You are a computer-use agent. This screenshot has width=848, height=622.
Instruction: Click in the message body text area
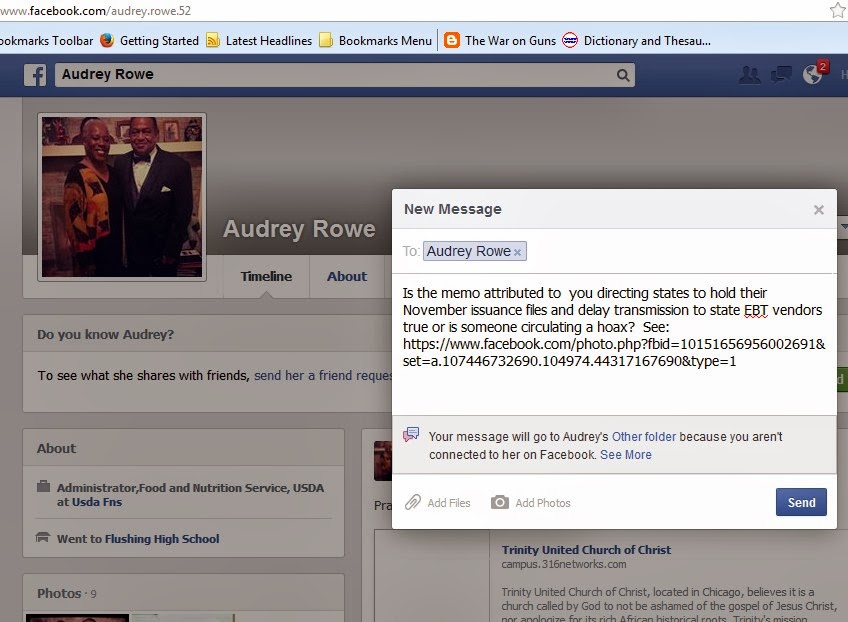tap(614, 345)
